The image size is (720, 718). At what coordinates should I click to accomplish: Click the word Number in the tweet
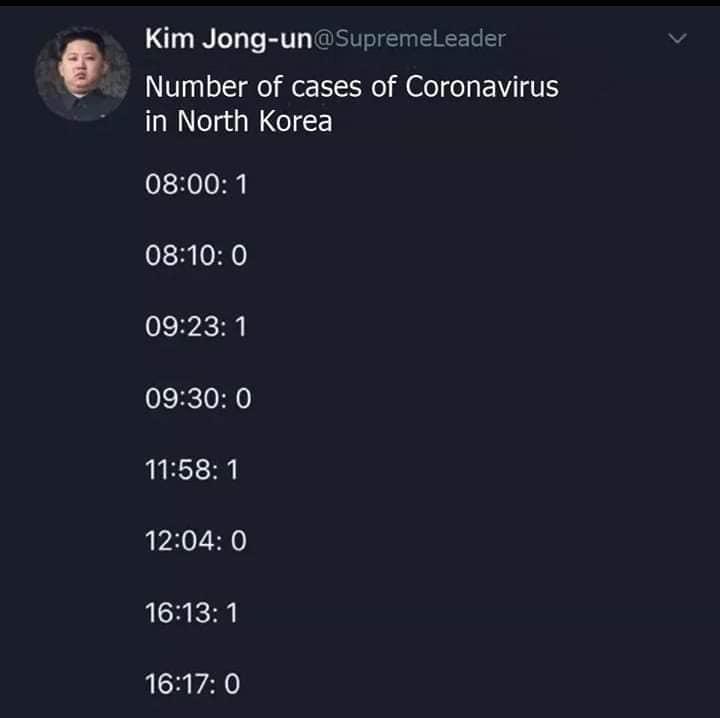pos(197,87)
